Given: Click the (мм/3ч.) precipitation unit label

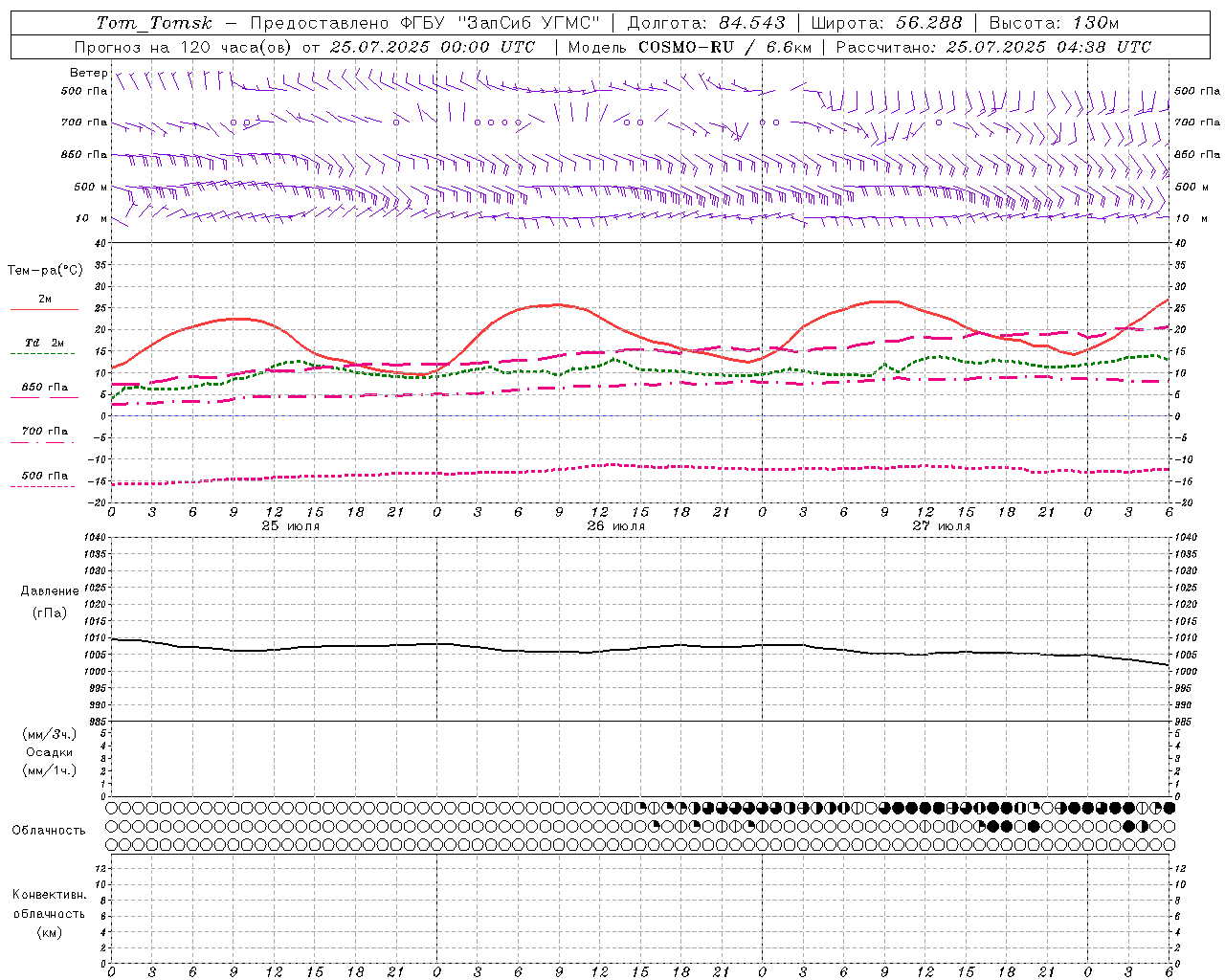Looking at the screenshot, I should click(50, 734).
